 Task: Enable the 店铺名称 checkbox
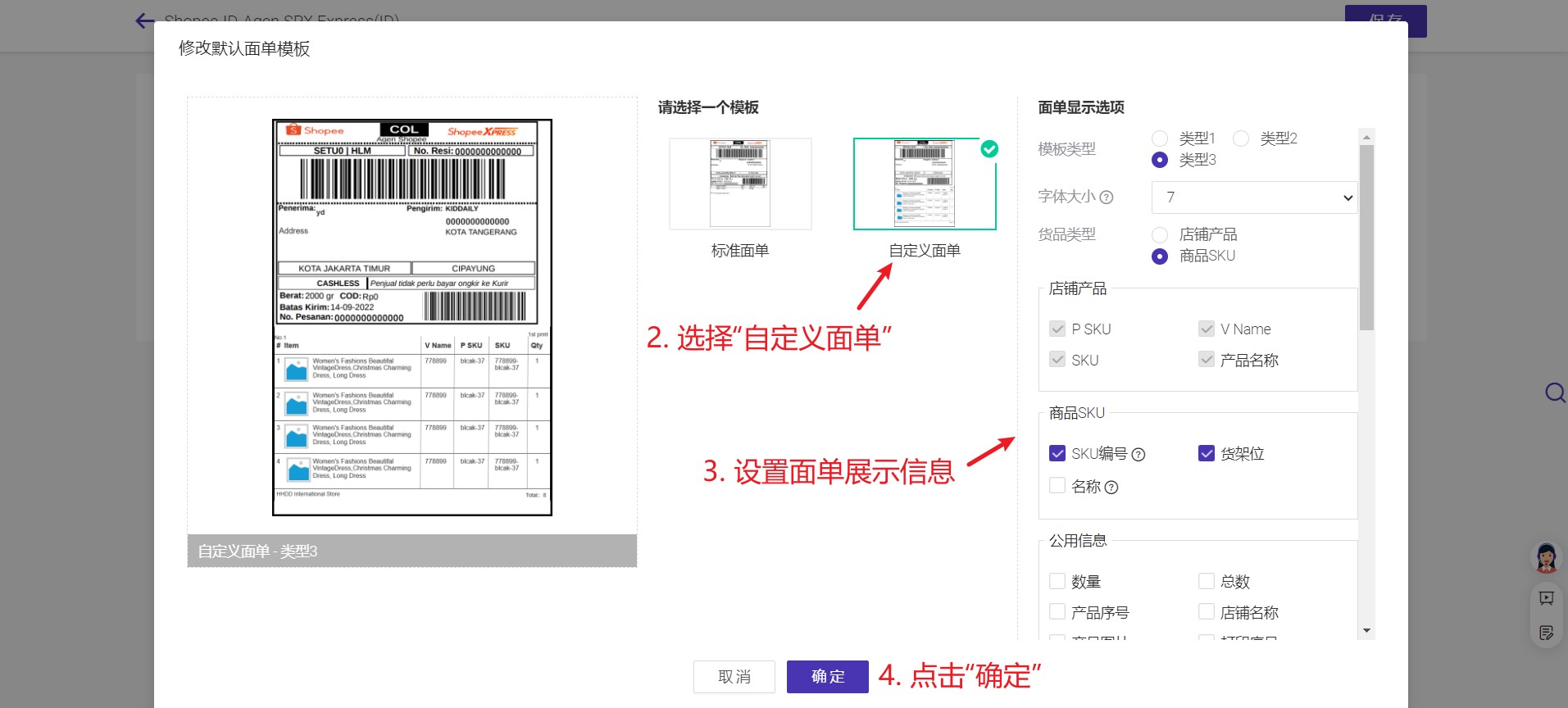point(1207,611)
